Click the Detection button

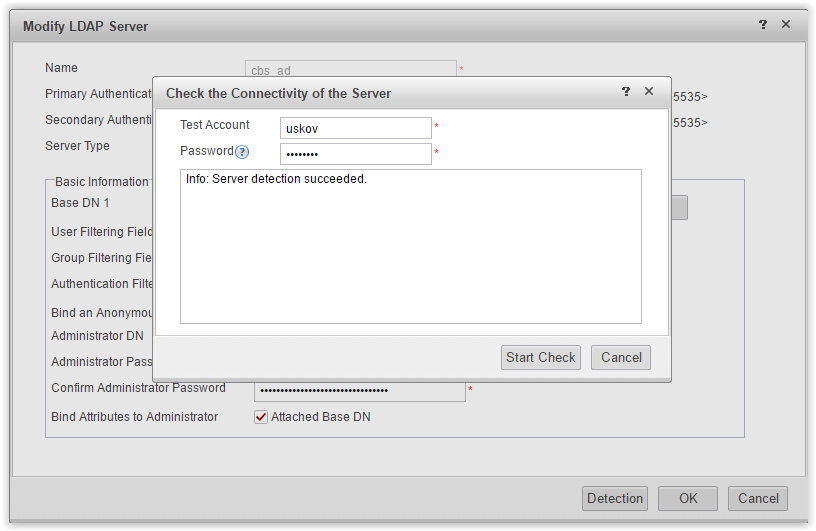[x=615, y=499]
